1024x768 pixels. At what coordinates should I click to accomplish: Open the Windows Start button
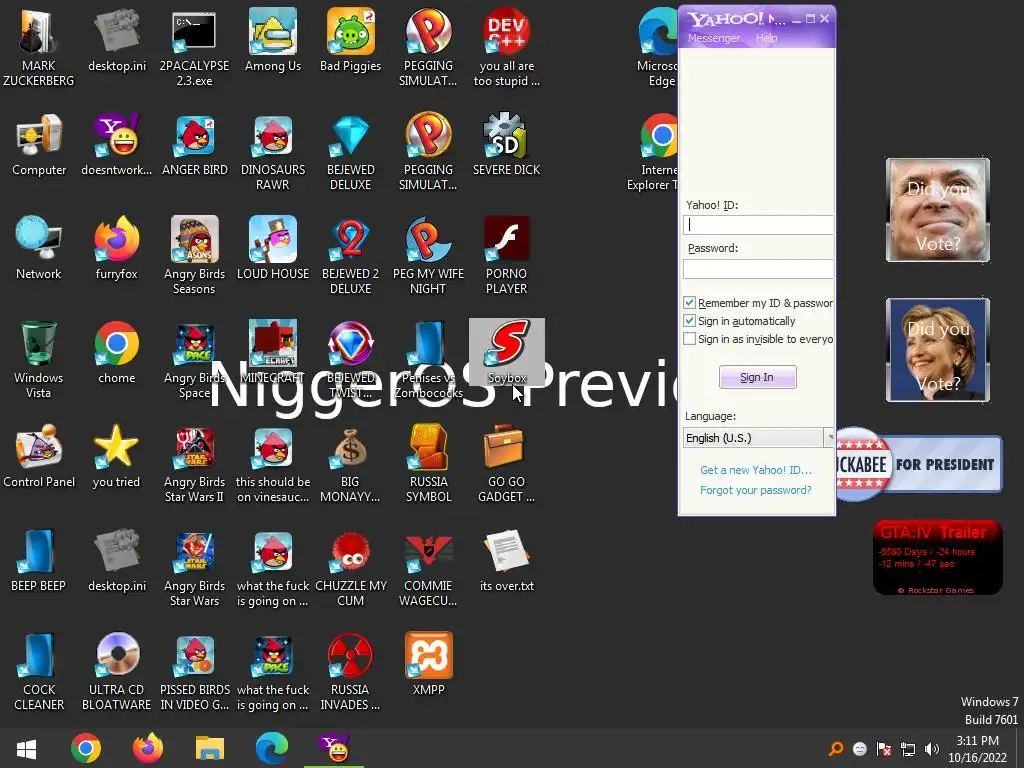26,748
